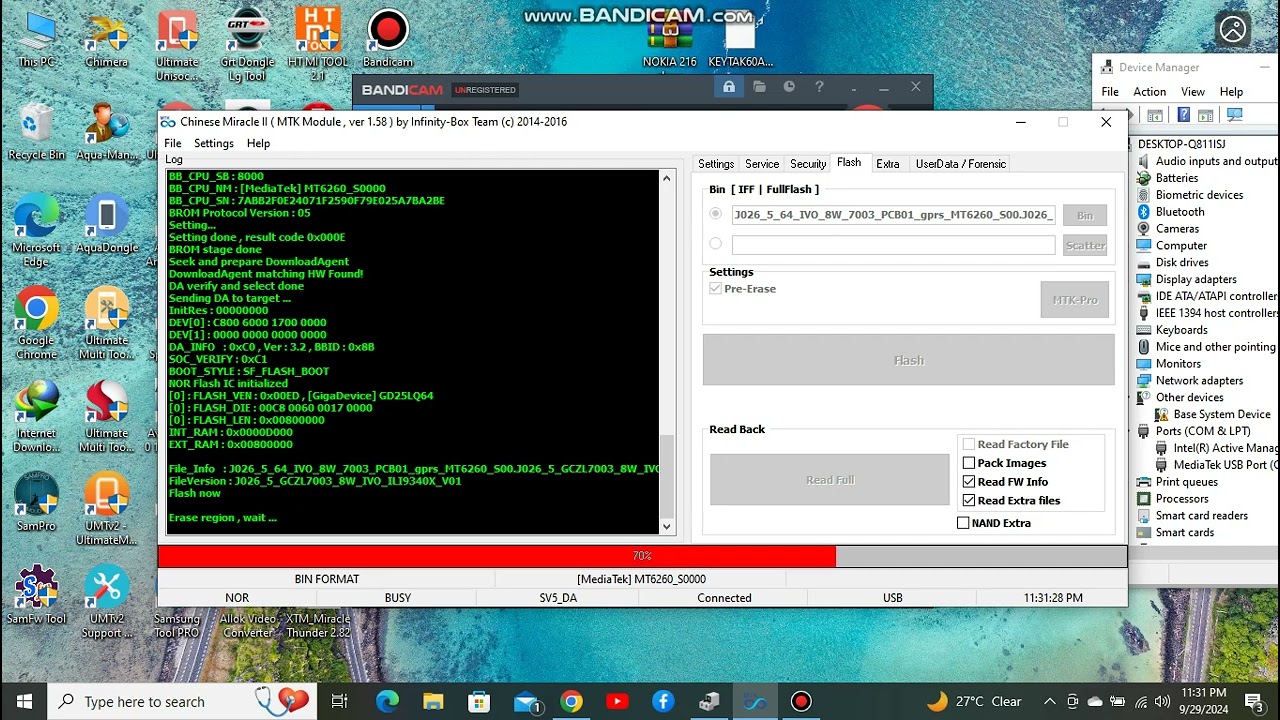Open the HT MI TOOL shortcut
Viewport: 1280px width, 720px height.
318,45
